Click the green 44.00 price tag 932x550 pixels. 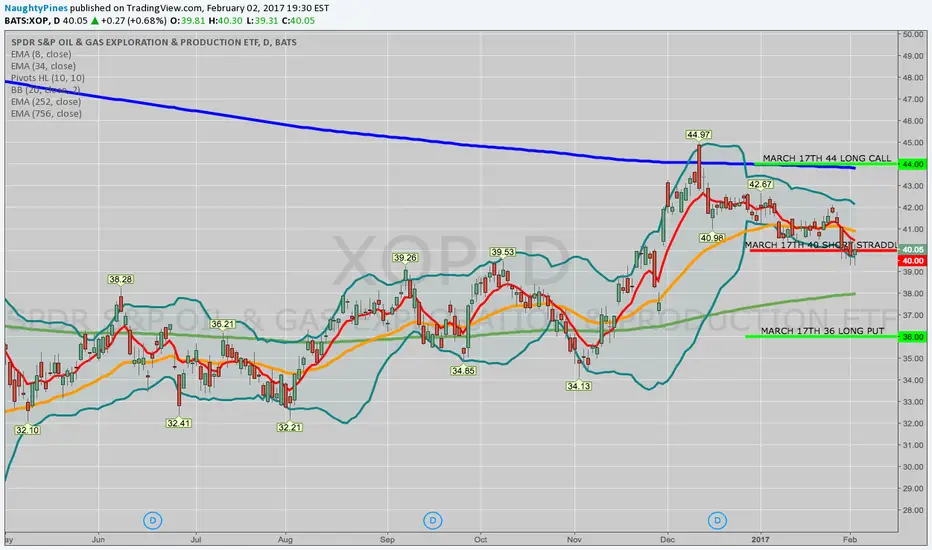[912, 164]
